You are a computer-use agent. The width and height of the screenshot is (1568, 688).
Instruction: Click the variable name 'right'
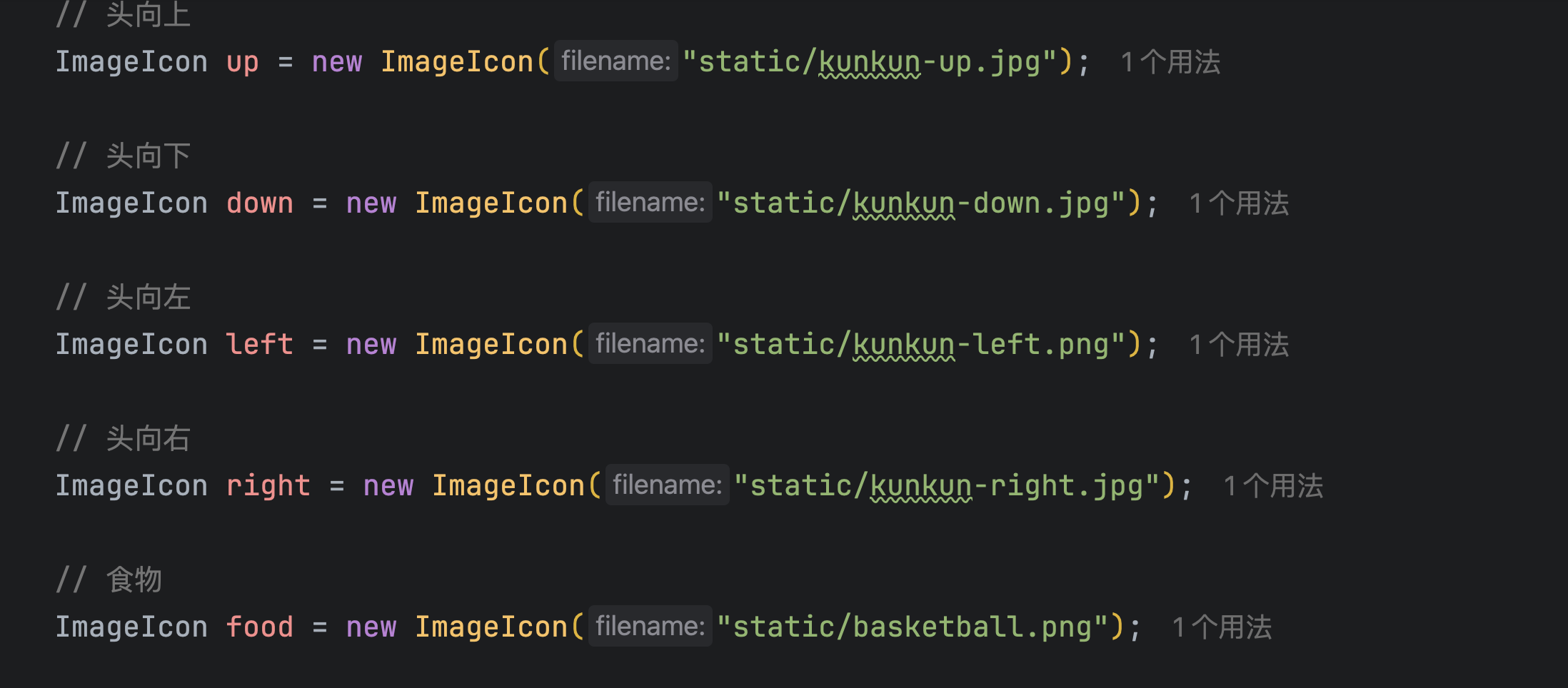pos(268,486)
